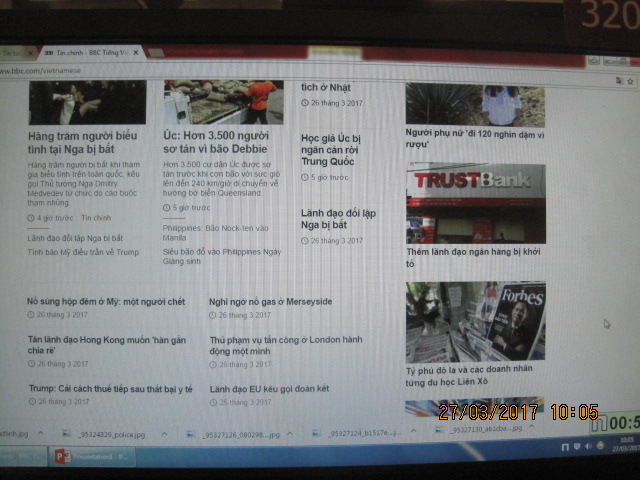The image size is (640, 480).
Task: Open Tân lãnh đạo Hong Kong story
Action: coord(107,345)
